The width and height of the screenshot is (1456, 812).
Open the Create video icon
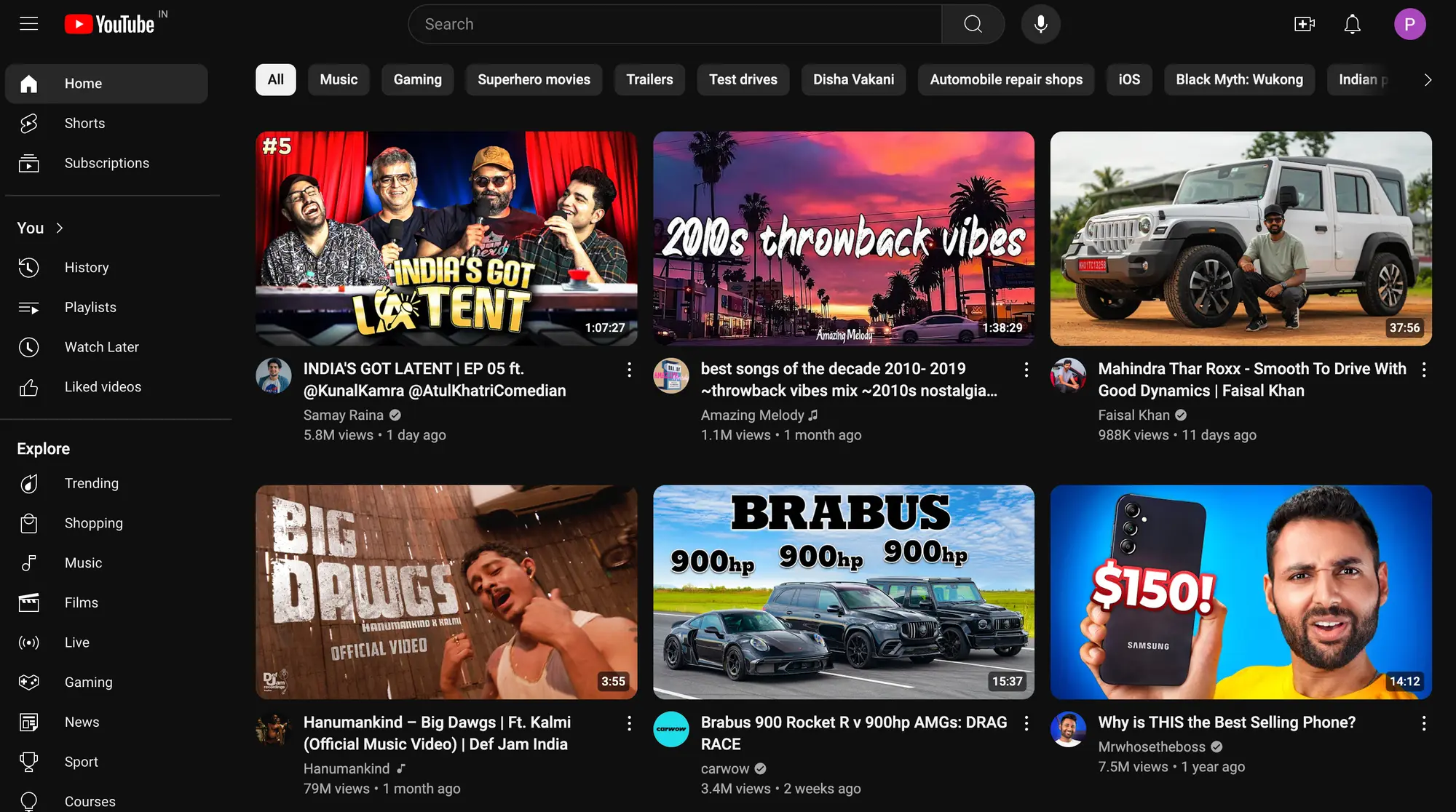(x=1305, y=24)
